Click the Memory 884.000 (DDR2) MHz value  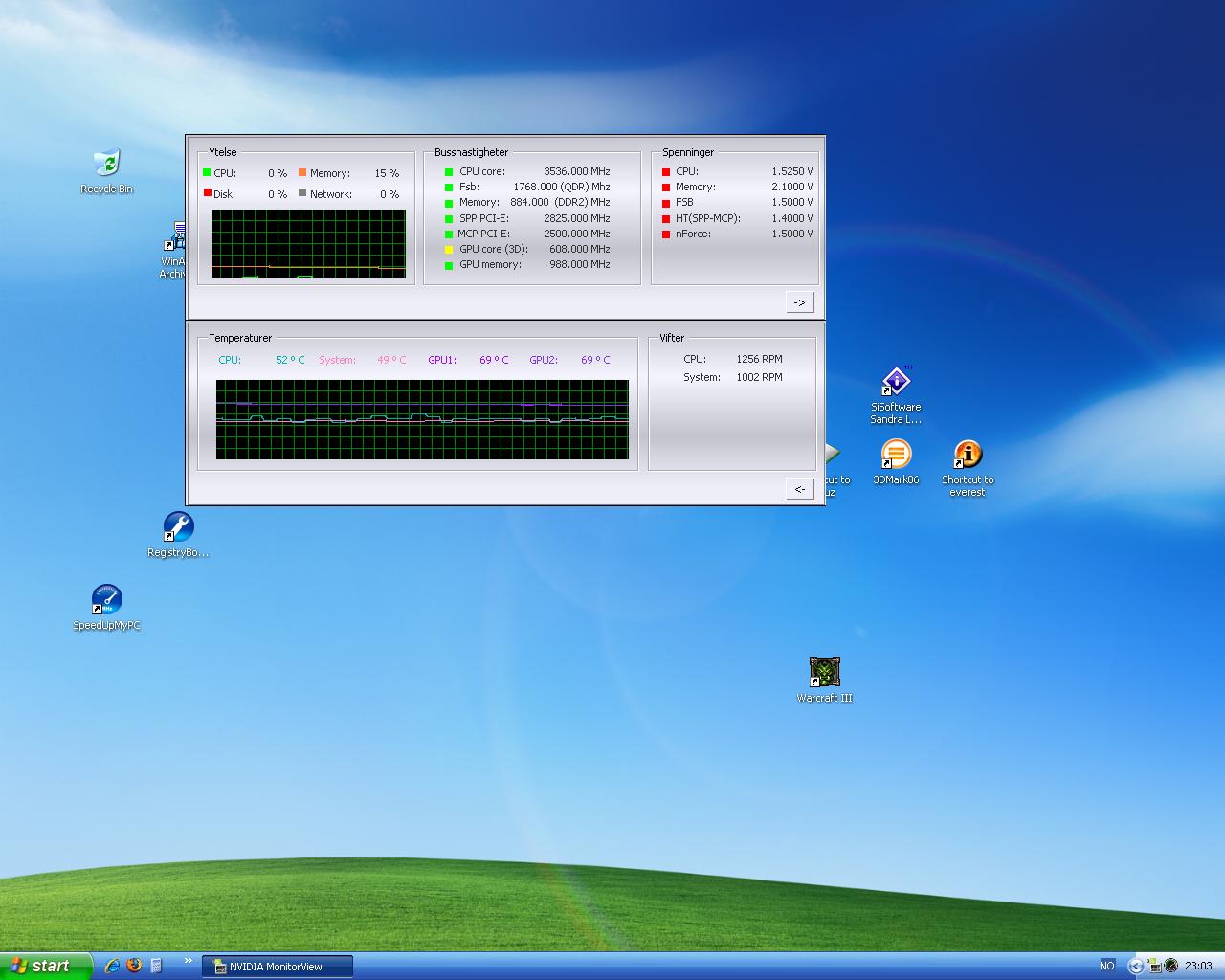pyautogui.click(x=560, y=202)
